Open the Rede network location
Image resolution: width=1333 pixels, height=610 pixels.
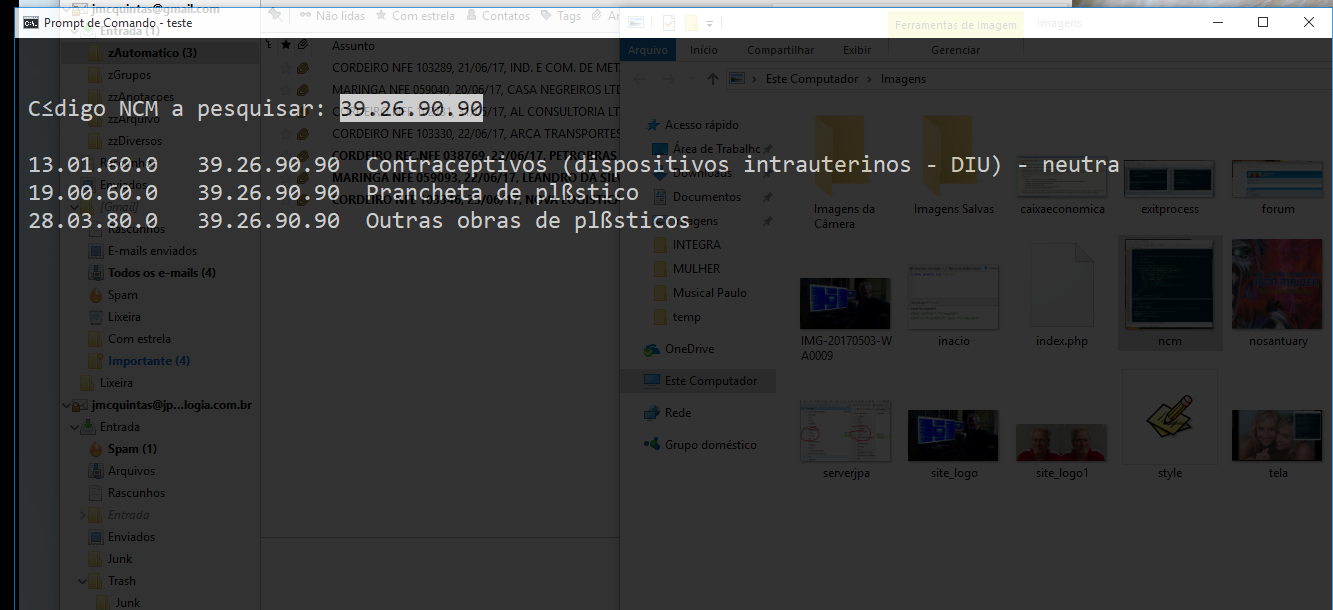tap(677, 413)
